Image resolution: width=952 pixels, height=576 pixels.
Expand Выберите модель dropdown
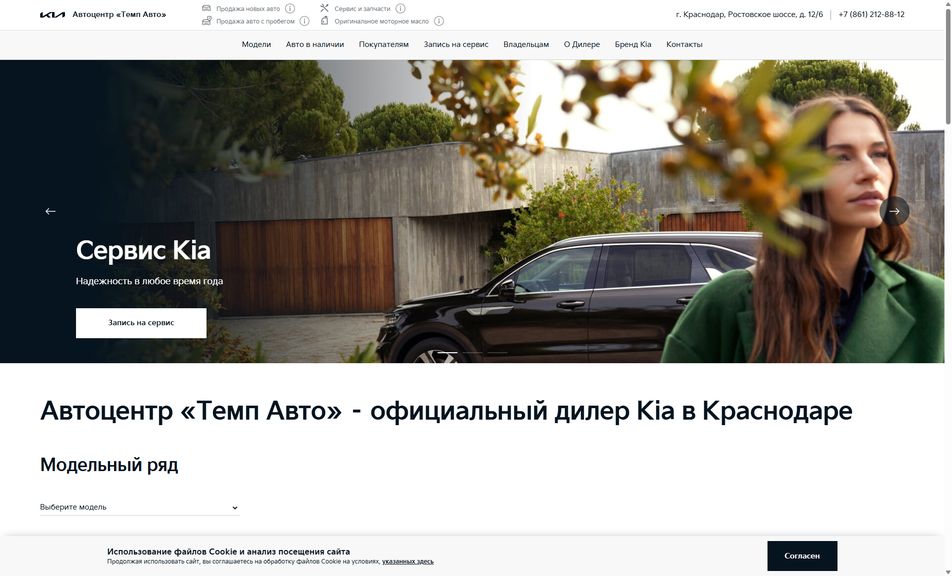coord(140,507)
